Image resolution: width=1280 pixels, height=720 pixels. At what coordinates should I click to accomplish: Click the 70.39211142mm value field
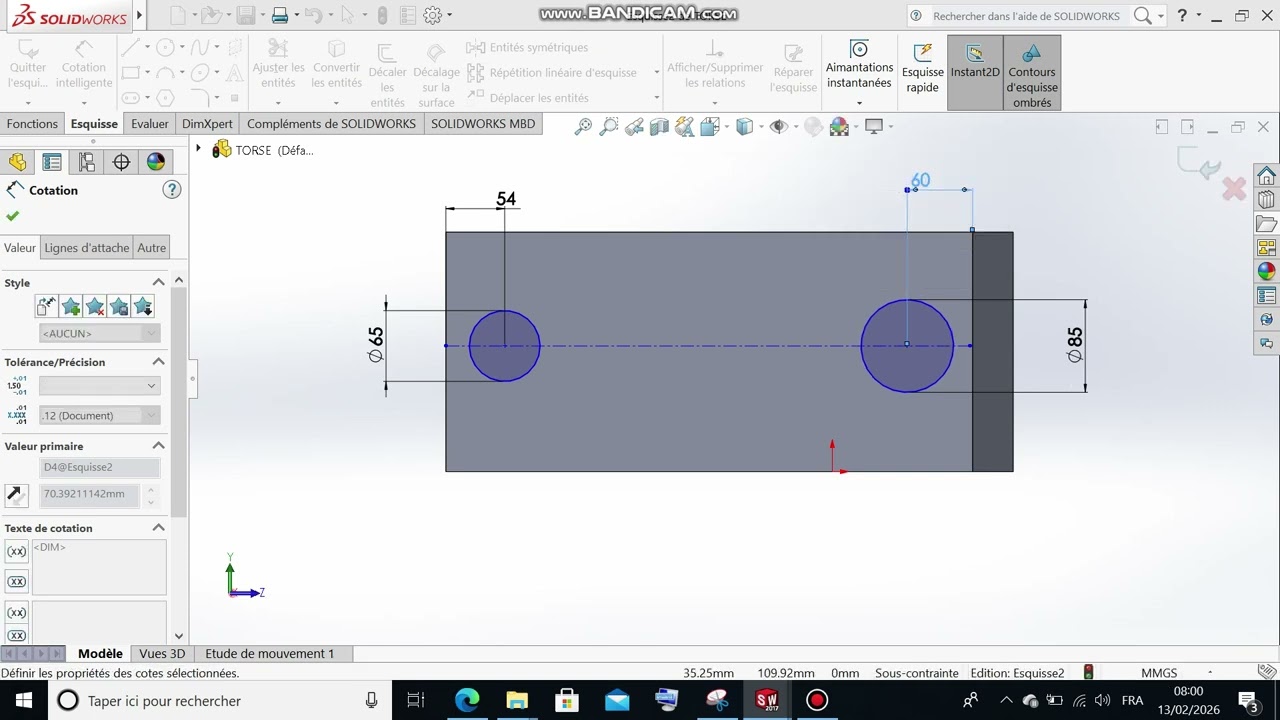pos(91,494)
